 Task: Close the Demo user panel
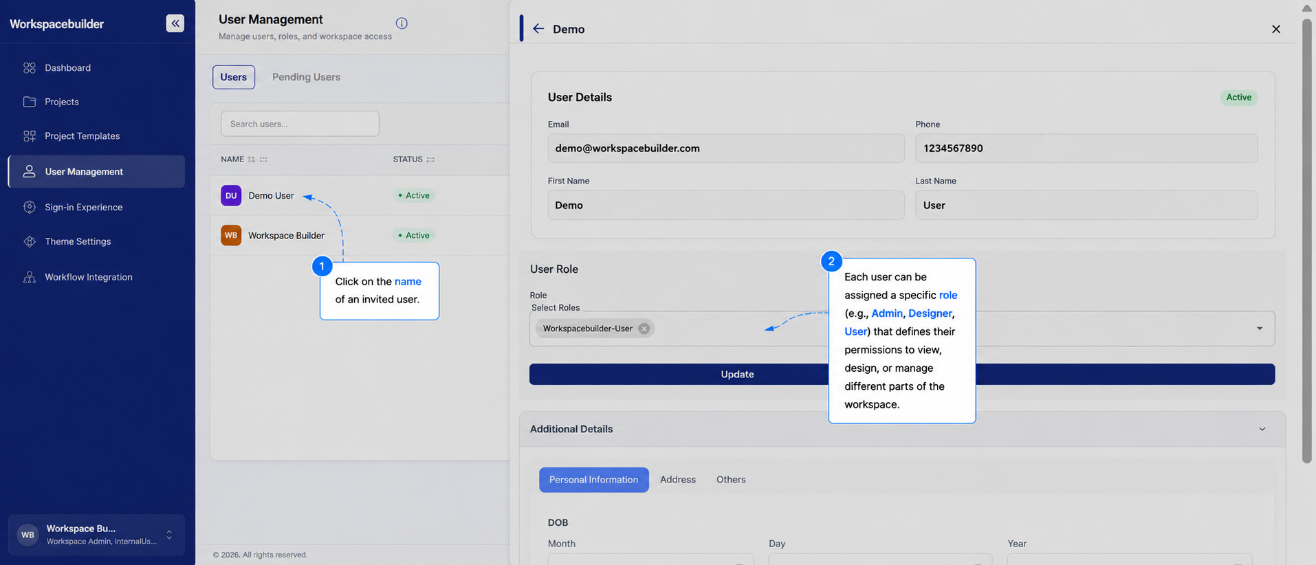pos(1276,29)
